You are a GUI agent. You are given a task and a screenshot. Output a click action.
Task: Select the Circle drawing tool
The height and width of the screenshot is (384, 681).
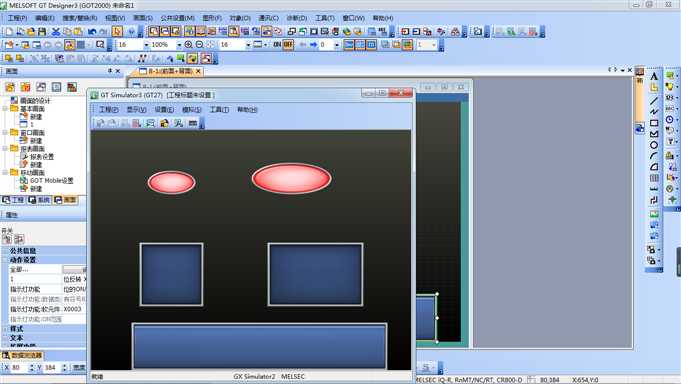(654, 145)
